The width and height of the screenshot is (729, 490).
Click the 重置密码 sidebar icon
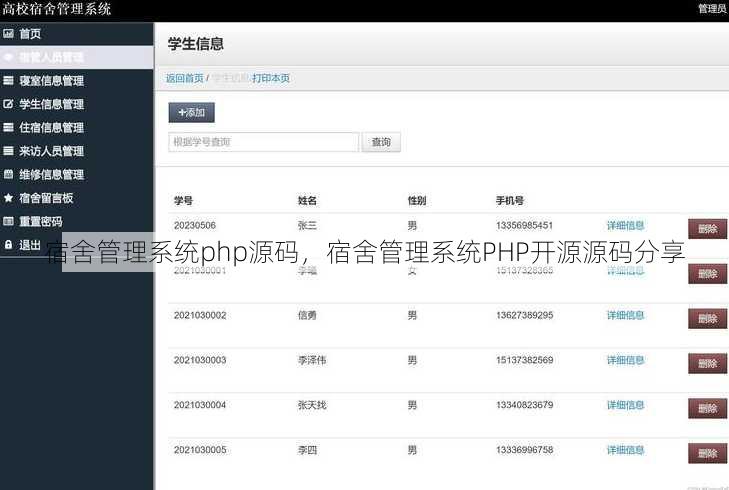pyautogui.click(x=8, y=221)
